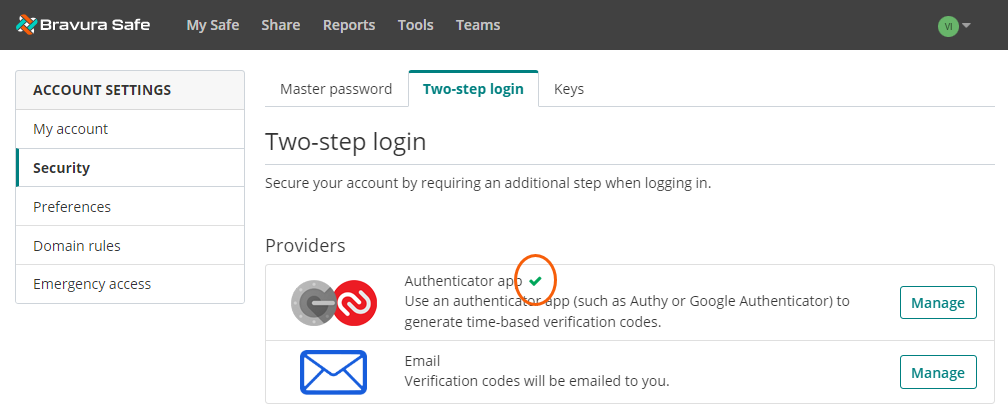Viewport: 1008px width, 417px height.
Task: Expand the account dropdown arrow
Action: 966,26
